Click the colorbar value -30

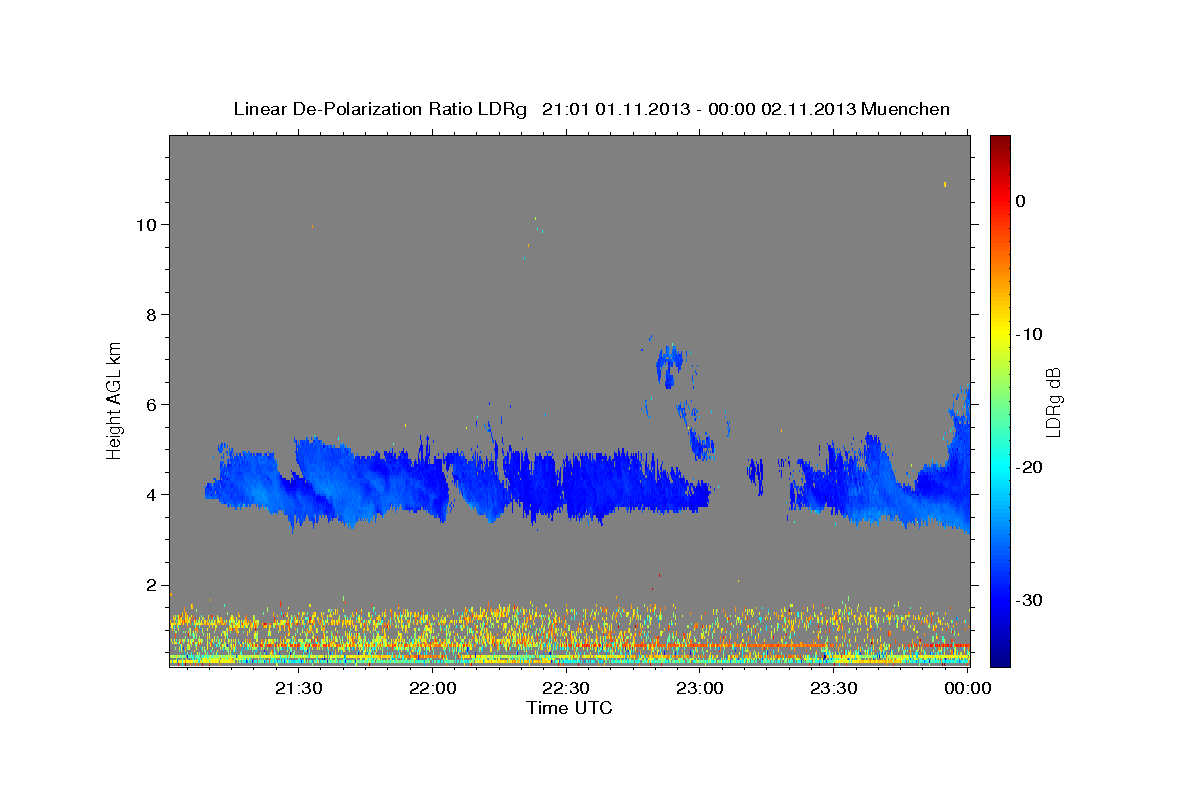coord(1029,600)
